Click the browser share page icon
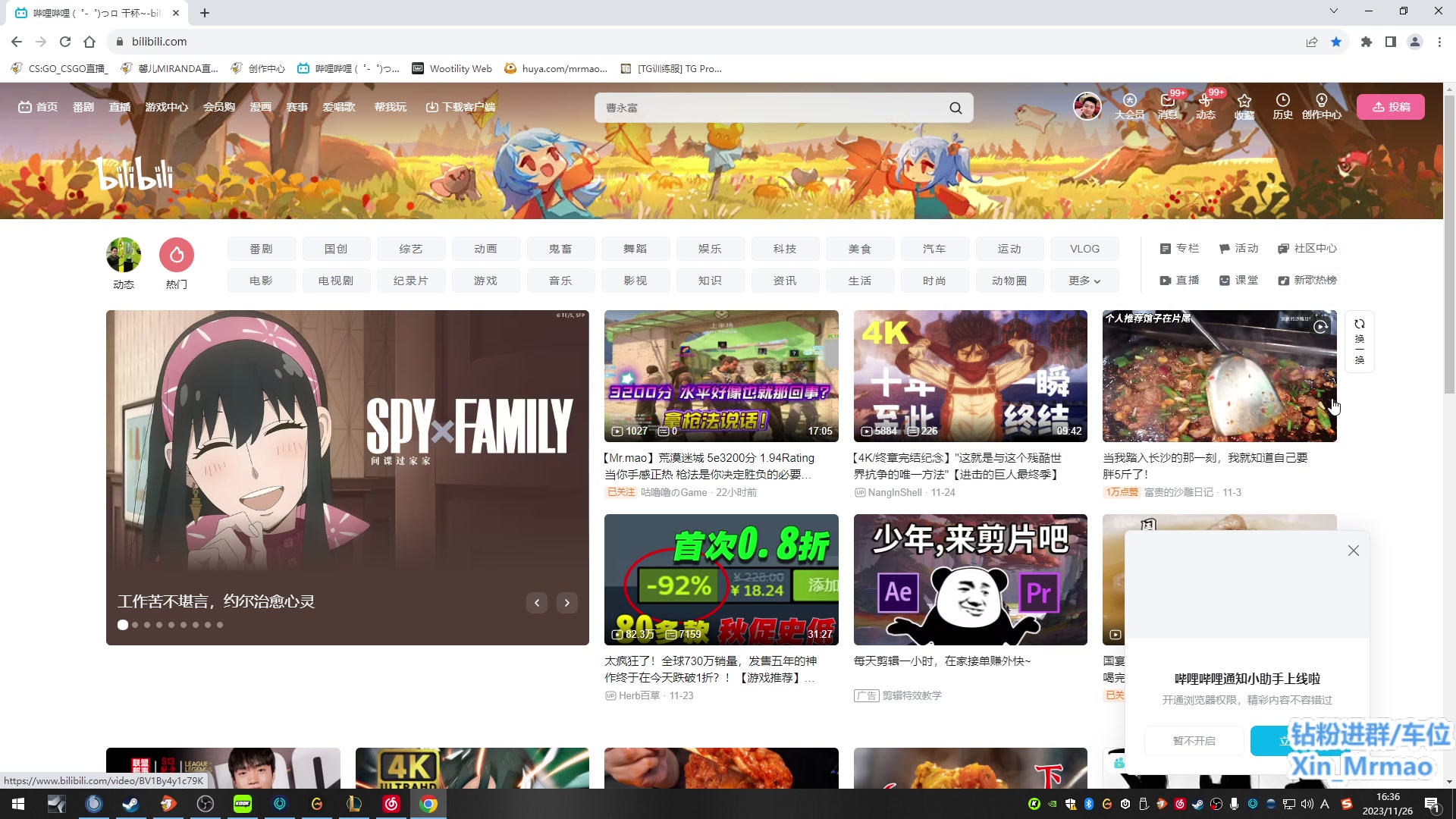1456x819 pixels. (1311, 42)
